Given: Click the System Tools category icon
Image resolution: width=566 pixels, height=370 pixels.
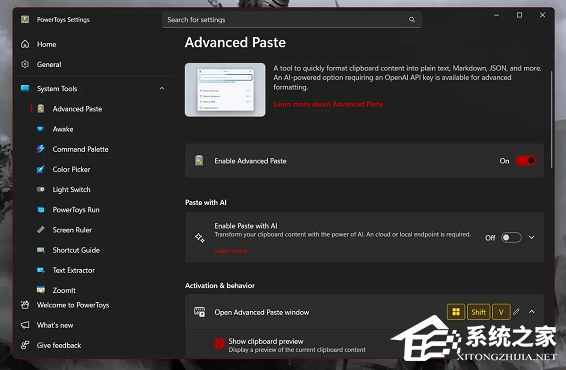Looking at the screenshot, I should 25,88.
